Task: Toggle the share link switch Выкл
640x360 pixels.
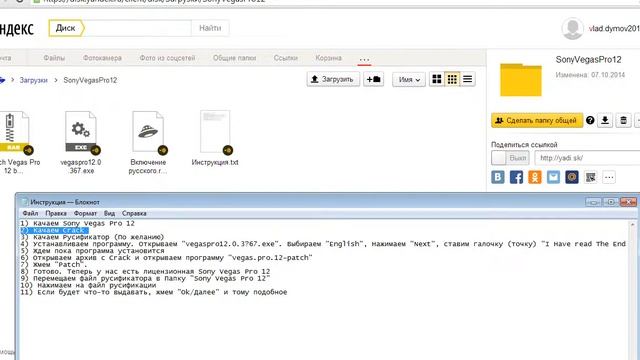Action: pyautogui.click(x=510, y=158)
